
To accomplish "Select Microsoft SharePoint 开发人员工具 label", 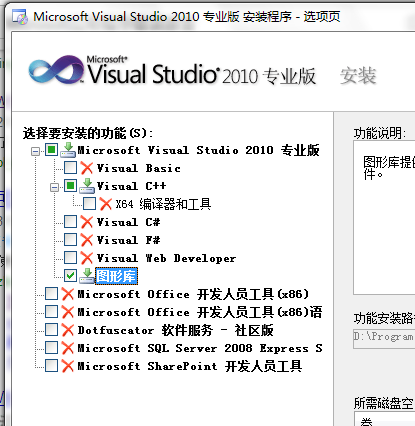I will [x=190, y=366].
